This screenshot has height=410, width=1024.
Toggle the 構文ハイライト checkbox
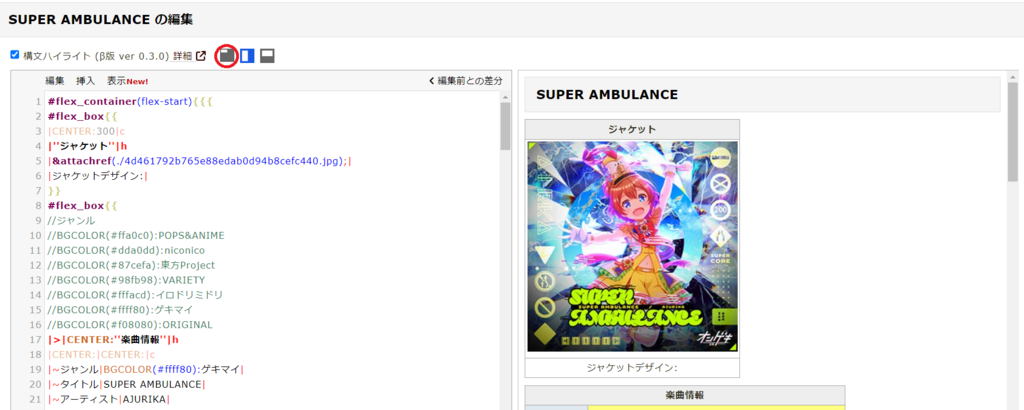(15, 55)
